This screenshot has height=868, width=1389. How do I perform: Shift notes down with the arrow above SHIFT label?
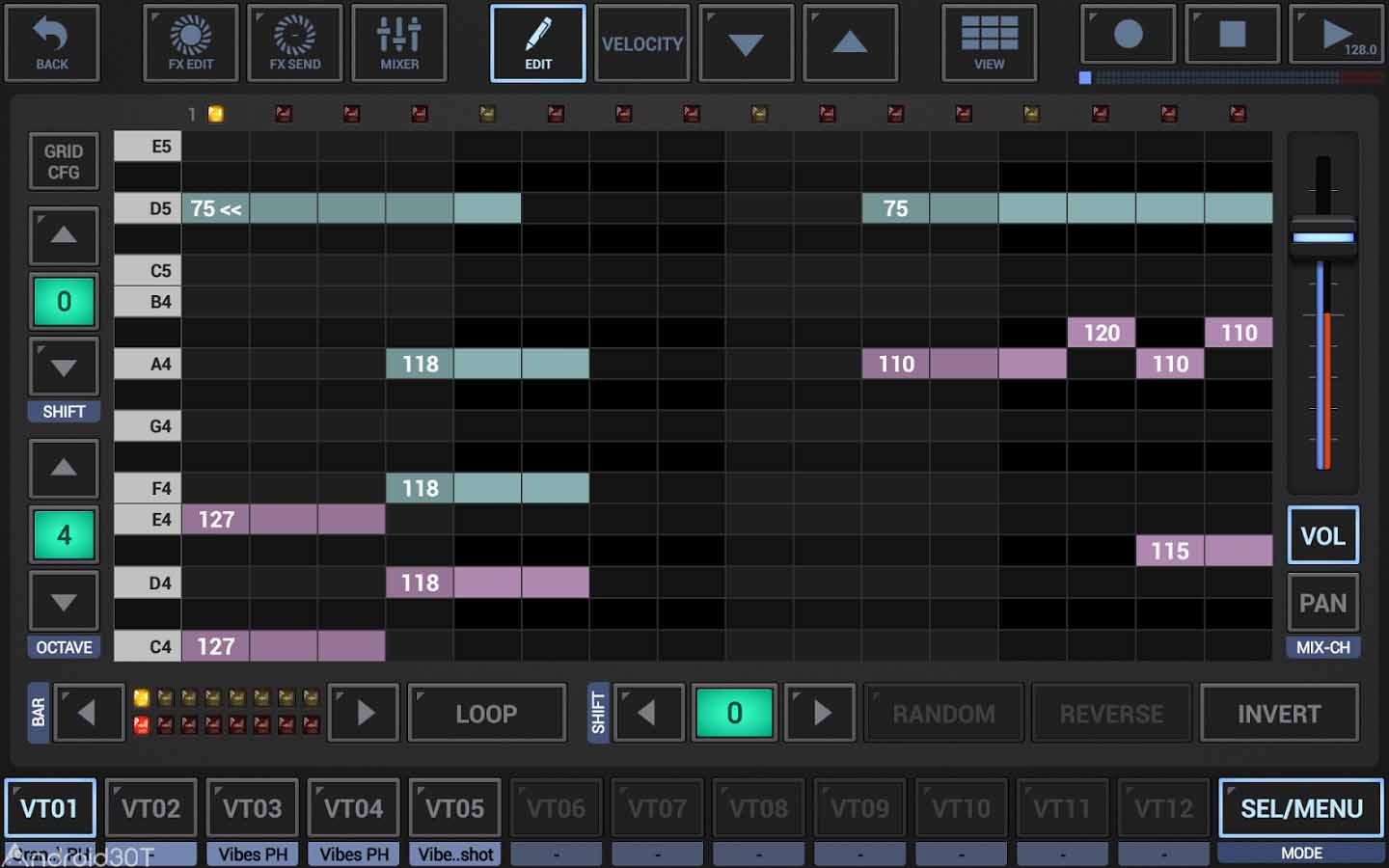coord(64,366)
